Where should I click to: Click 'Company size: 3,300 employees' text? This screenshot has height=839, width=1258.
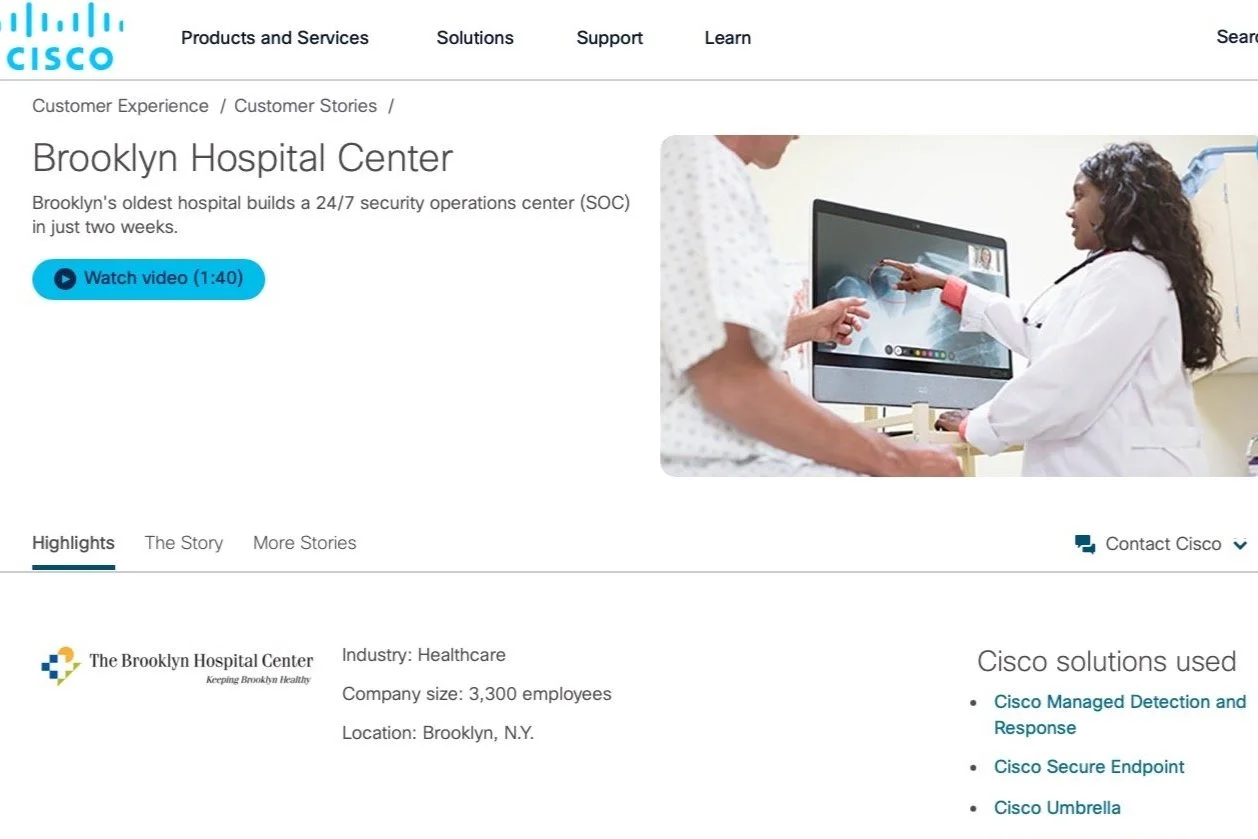point(477,694)
